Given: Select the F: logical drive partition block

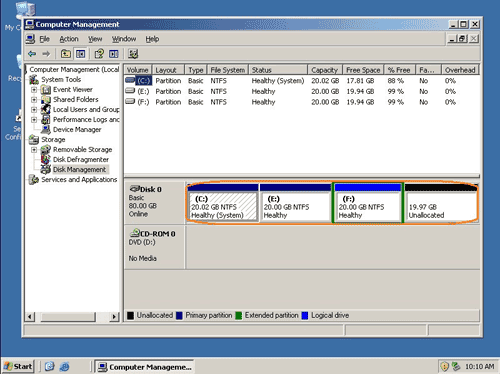Looking at the screenshot, I should [368, 203].
